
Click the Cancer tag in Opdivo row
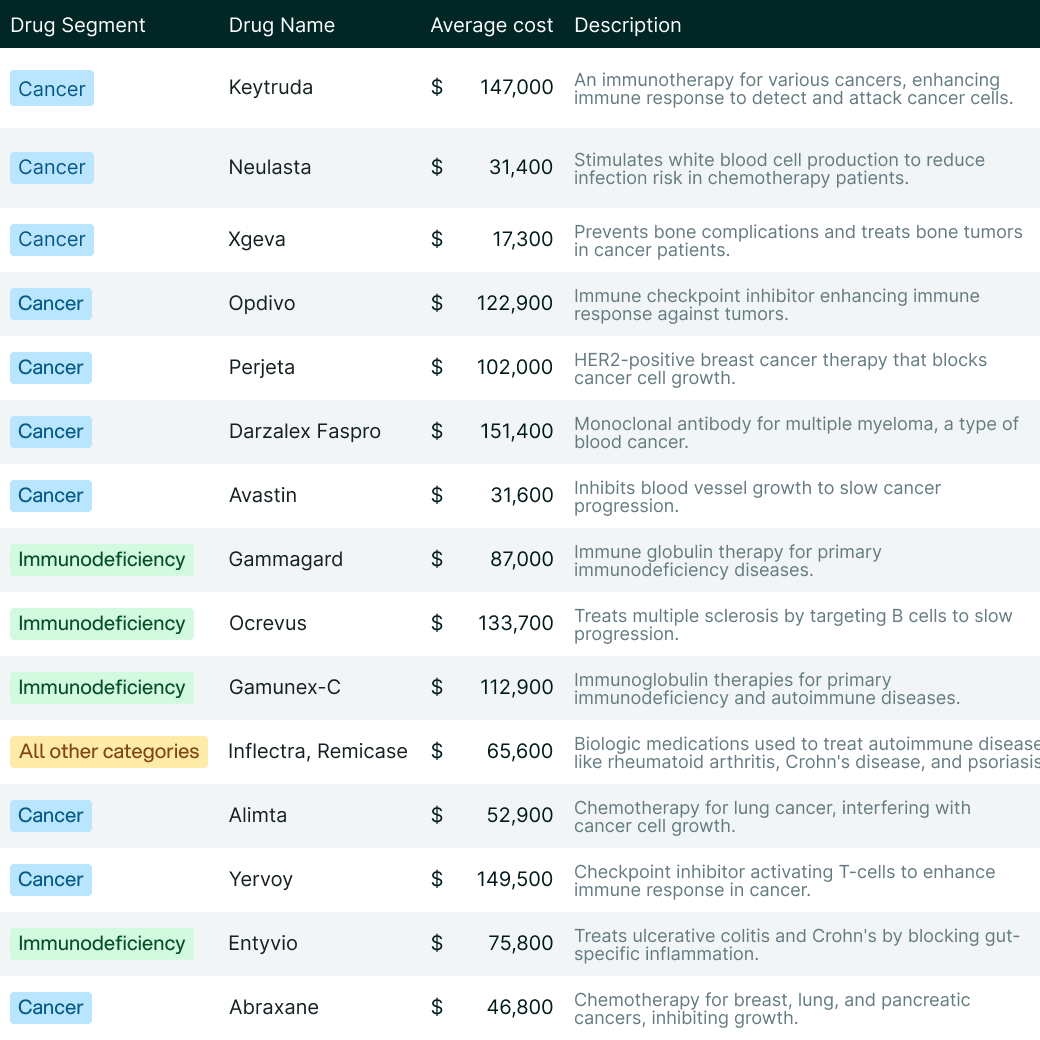51,304
